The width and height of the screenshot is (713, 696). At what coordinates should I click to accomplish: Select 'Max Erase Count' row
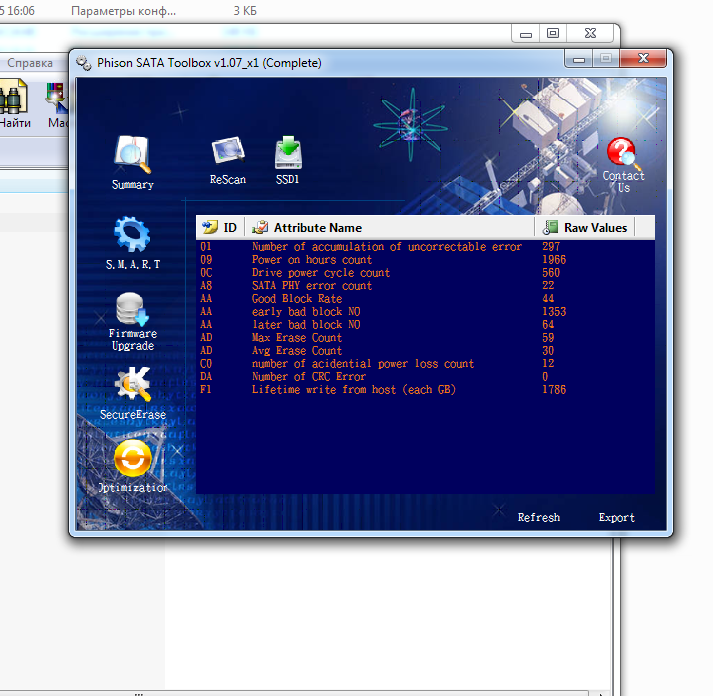pos(425,338)
